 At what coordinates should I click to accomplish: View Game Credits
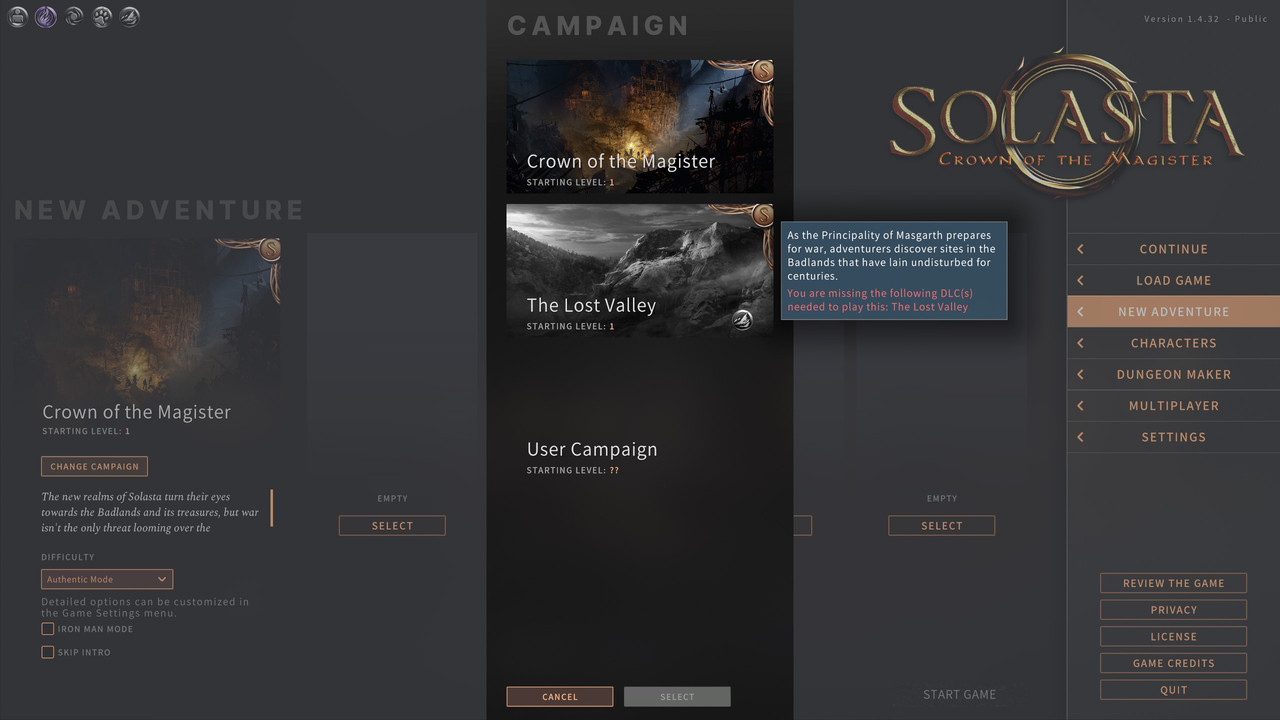coord(1173,663)
